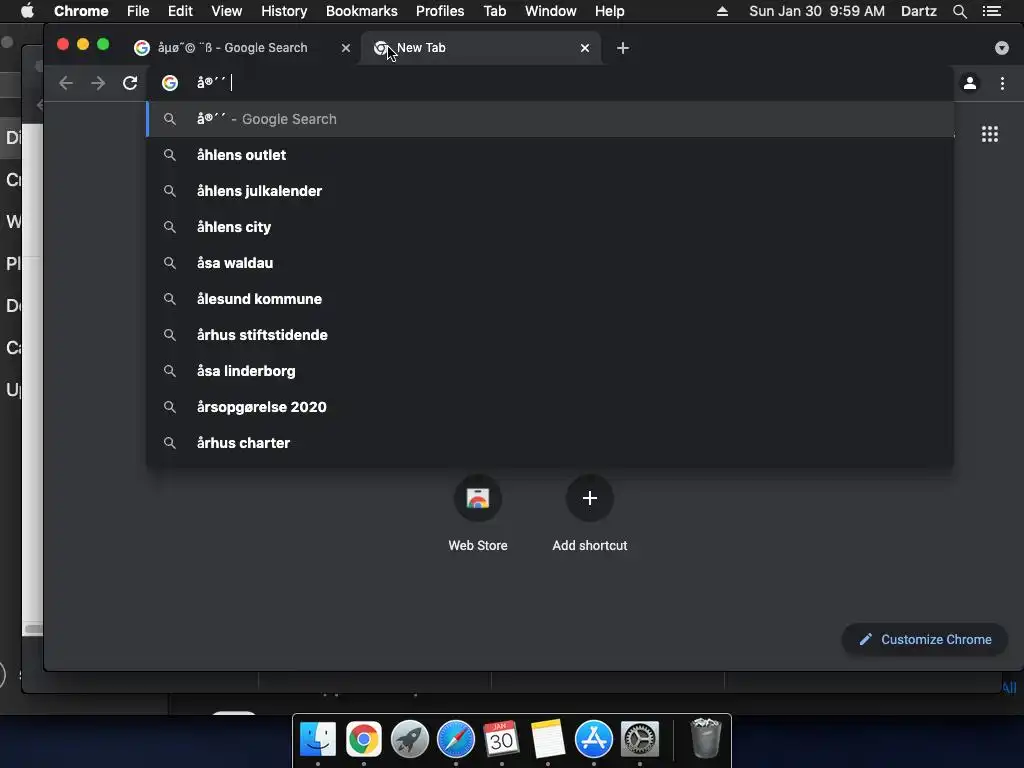Click the eject icon in the menu bar

pos(722,11)
